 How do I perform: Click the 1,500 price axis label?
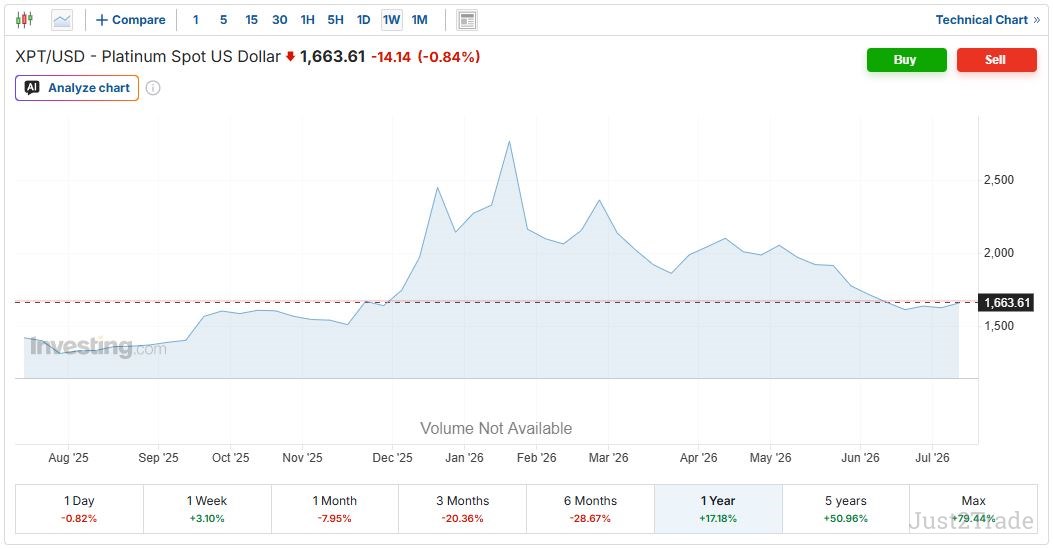click(999, 326)
